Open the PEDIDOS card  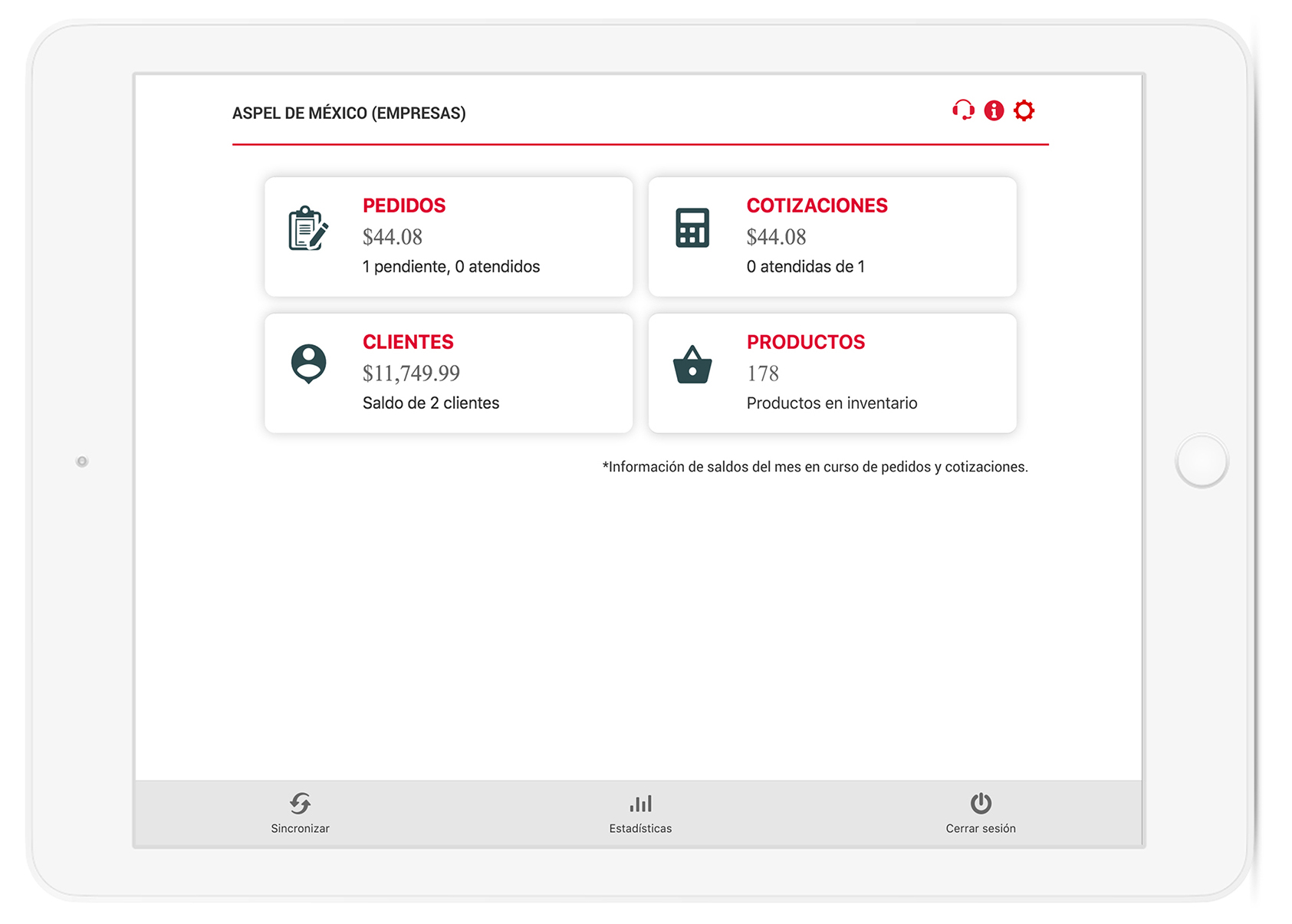(449, 235)
